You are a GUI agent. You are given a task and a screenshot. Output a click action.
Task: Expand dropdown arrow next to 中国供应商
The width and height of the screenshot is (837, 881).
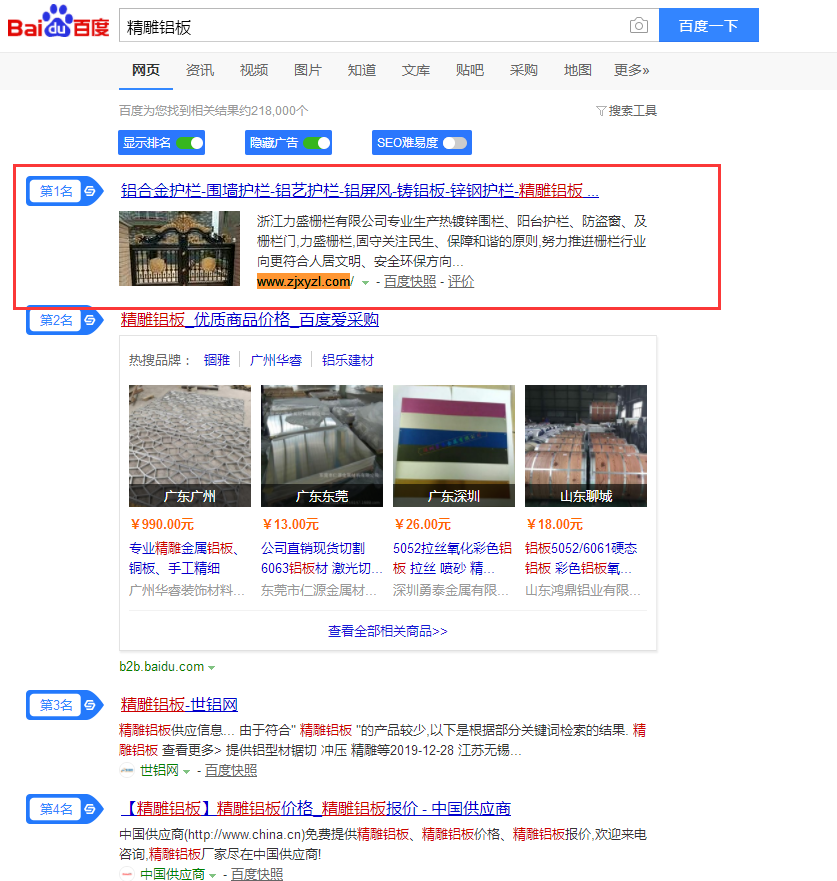(x=212, y=875)
